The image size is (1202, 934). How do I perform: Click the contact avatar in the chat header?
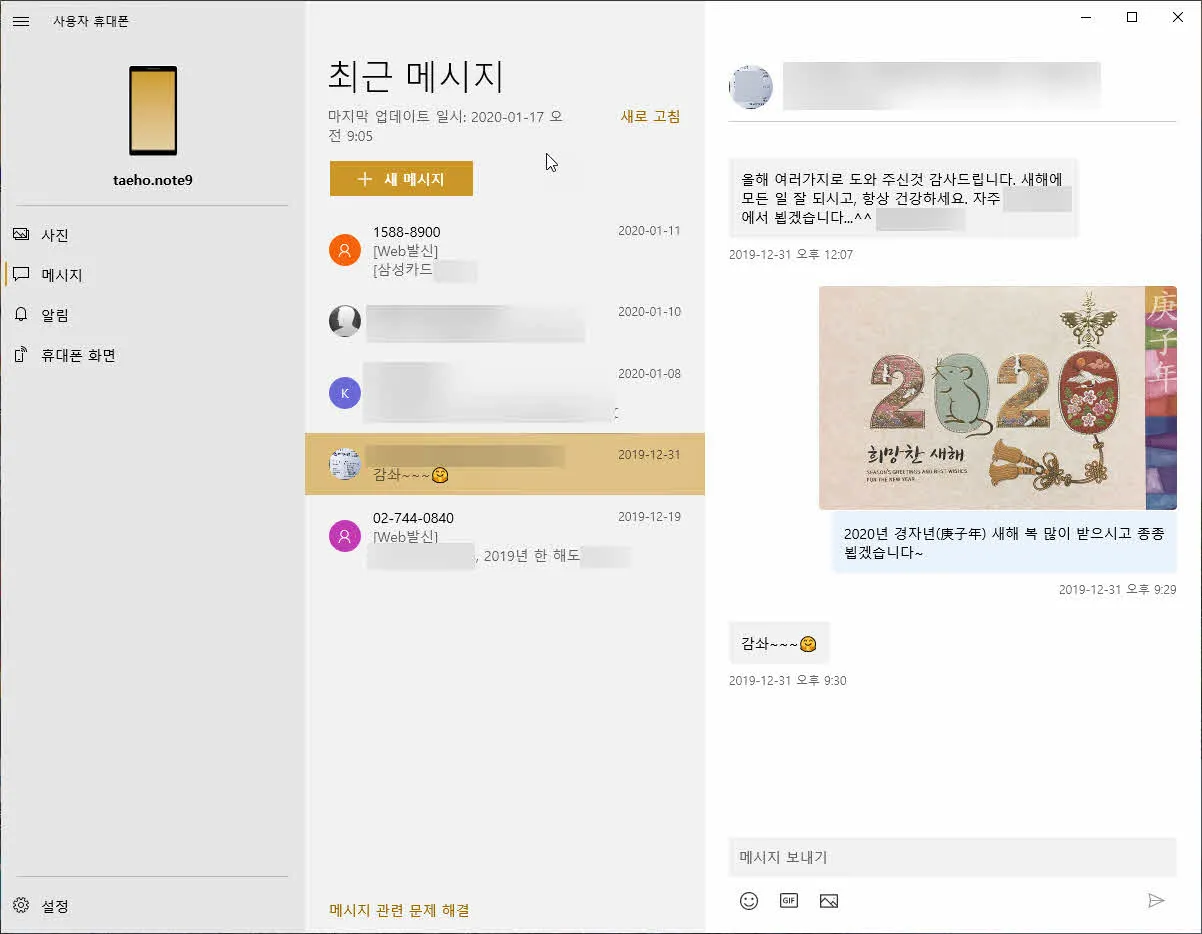click(x=751, y=87)
